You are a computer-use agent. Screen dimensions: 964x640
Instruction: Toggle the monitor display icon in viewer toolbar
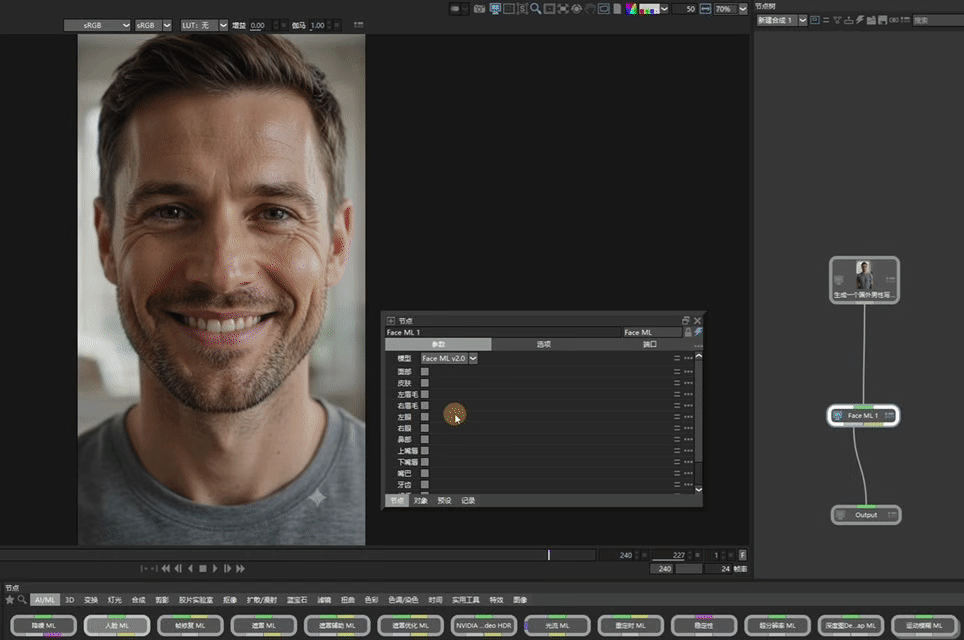[495, 9]
